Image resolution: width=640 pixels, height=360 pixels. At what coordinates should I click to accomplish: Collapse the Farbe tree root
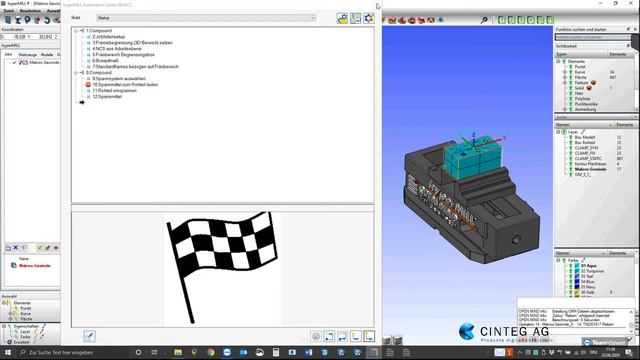[x=558, y=260]
